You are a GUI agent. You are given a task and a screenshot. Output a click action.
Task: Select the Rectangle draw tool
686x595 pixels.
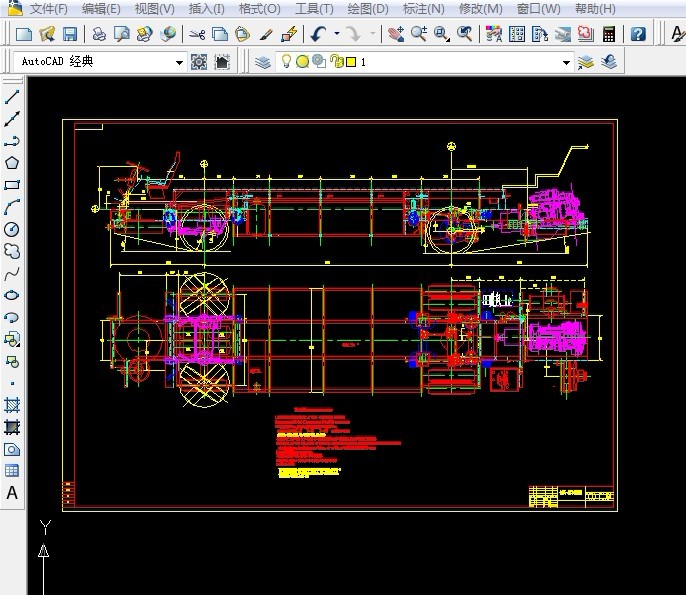click(x=12, y=185)
